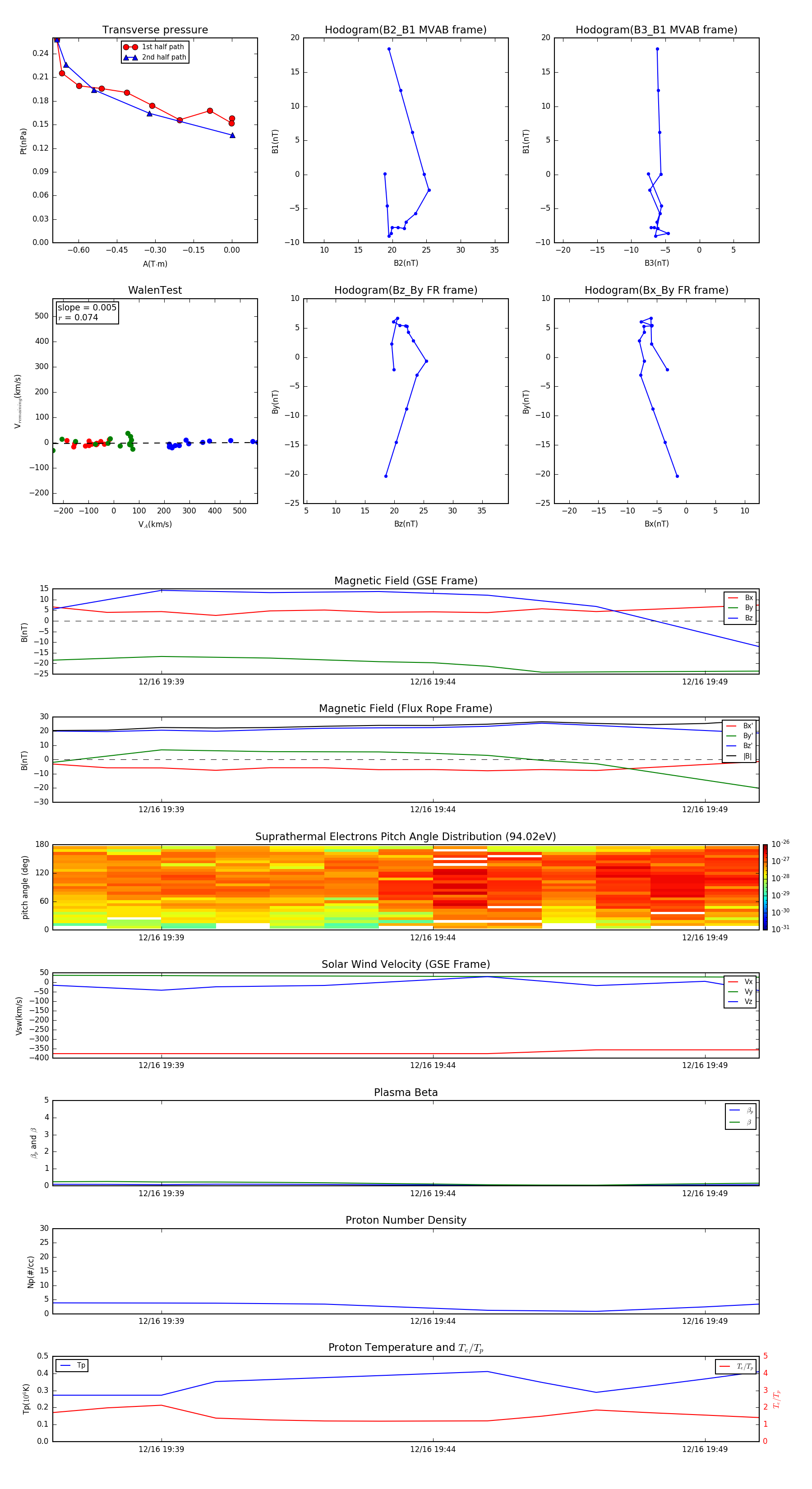812x1489 pixels.
Task: Click '1st half path' legend entry
Action: tap(154, 47)
